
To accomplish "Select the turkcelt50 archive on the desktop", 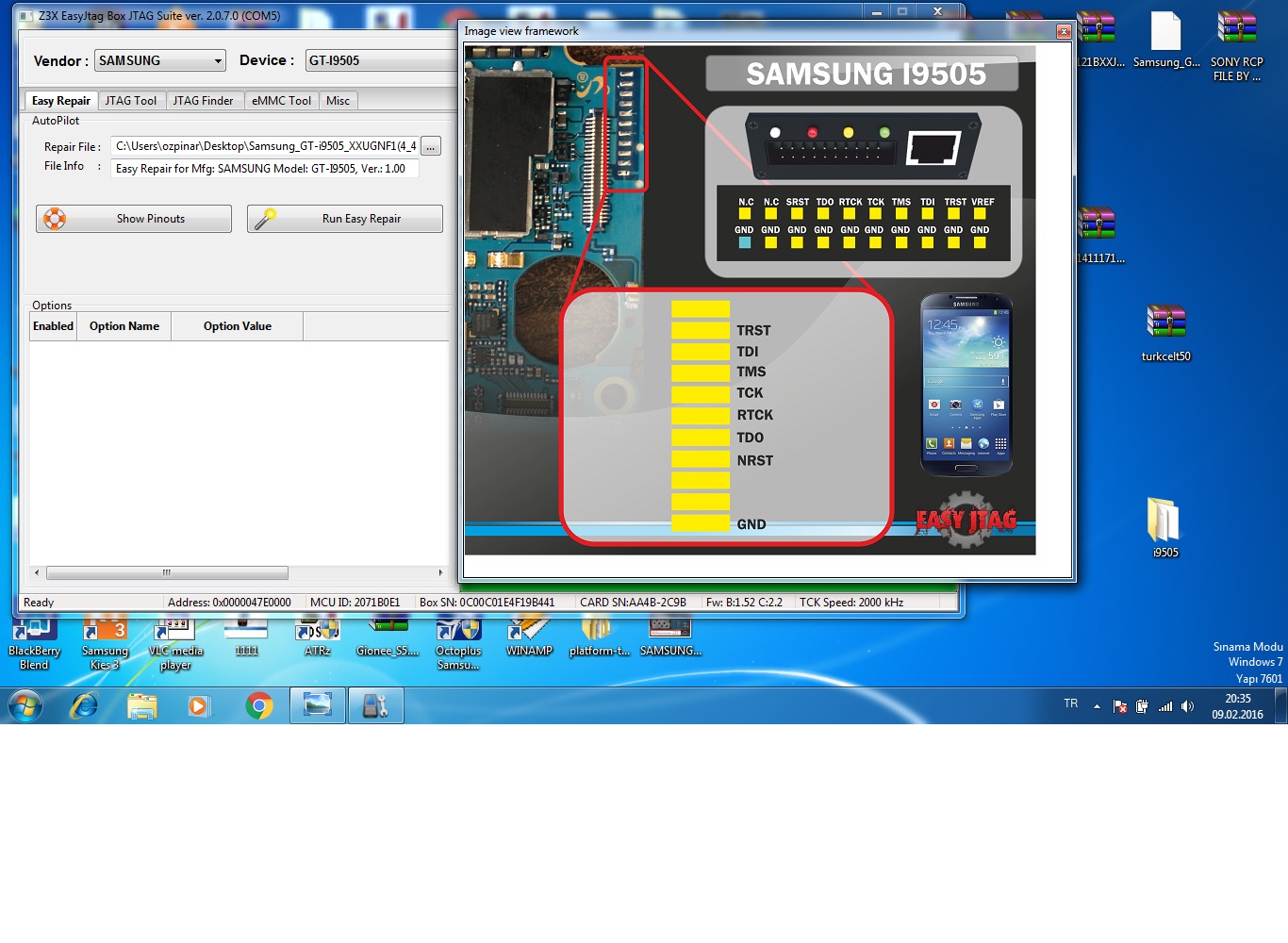I will (x=1166, y=334).
